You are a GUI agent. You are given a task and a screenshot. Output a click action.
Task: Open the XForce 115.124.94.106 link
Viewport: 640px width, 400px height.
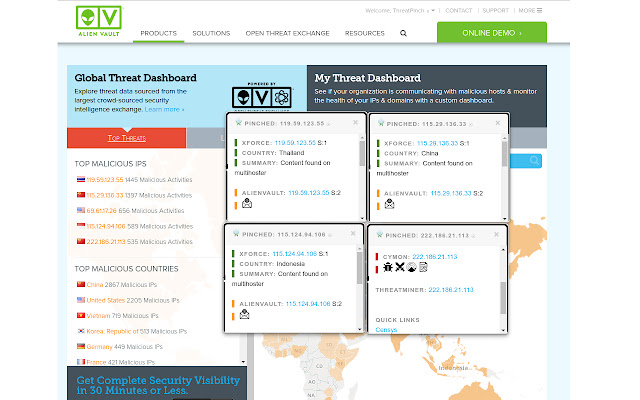pyautogui.click(x=295, y=254)
